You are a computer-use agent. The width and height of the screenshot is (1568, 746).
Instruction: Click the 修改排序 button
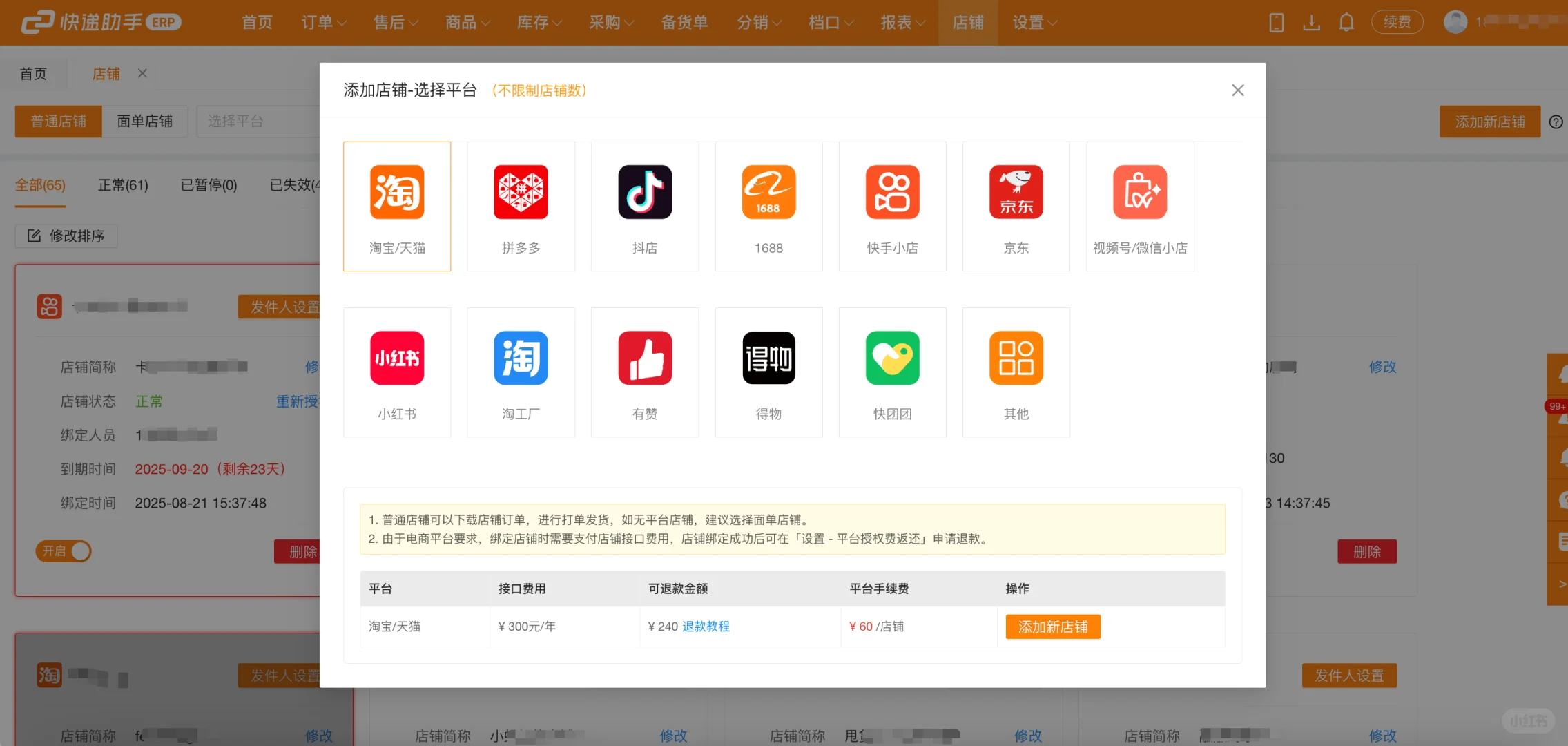click(66, 236)
